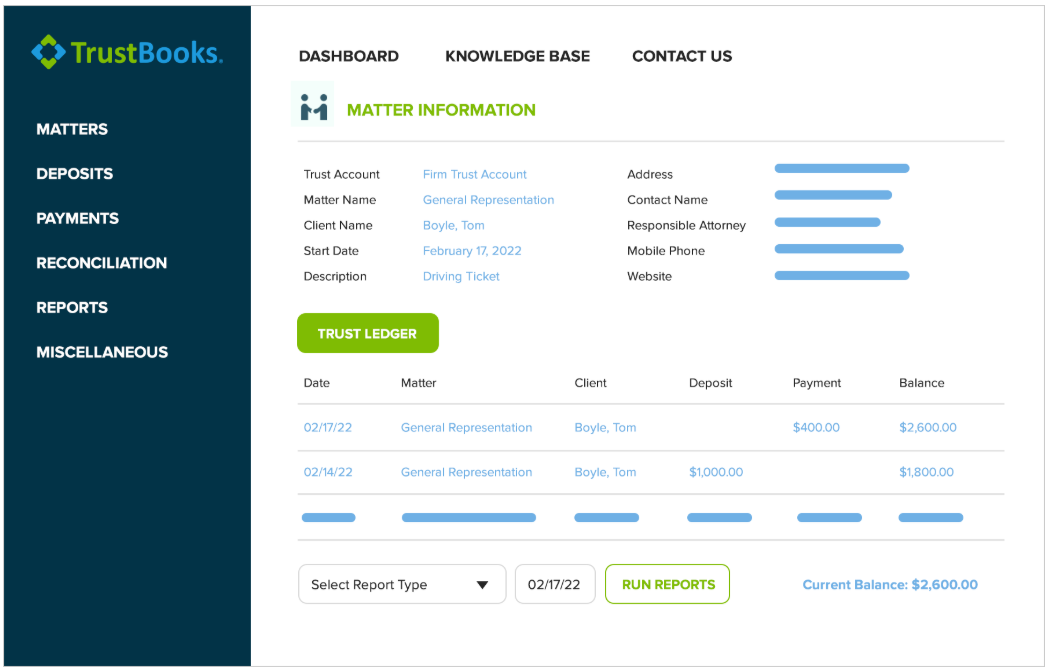This screenshot has width=1049, height=670.
Task: Click the TrustBooks logo
Action: [x=127, y=52]
